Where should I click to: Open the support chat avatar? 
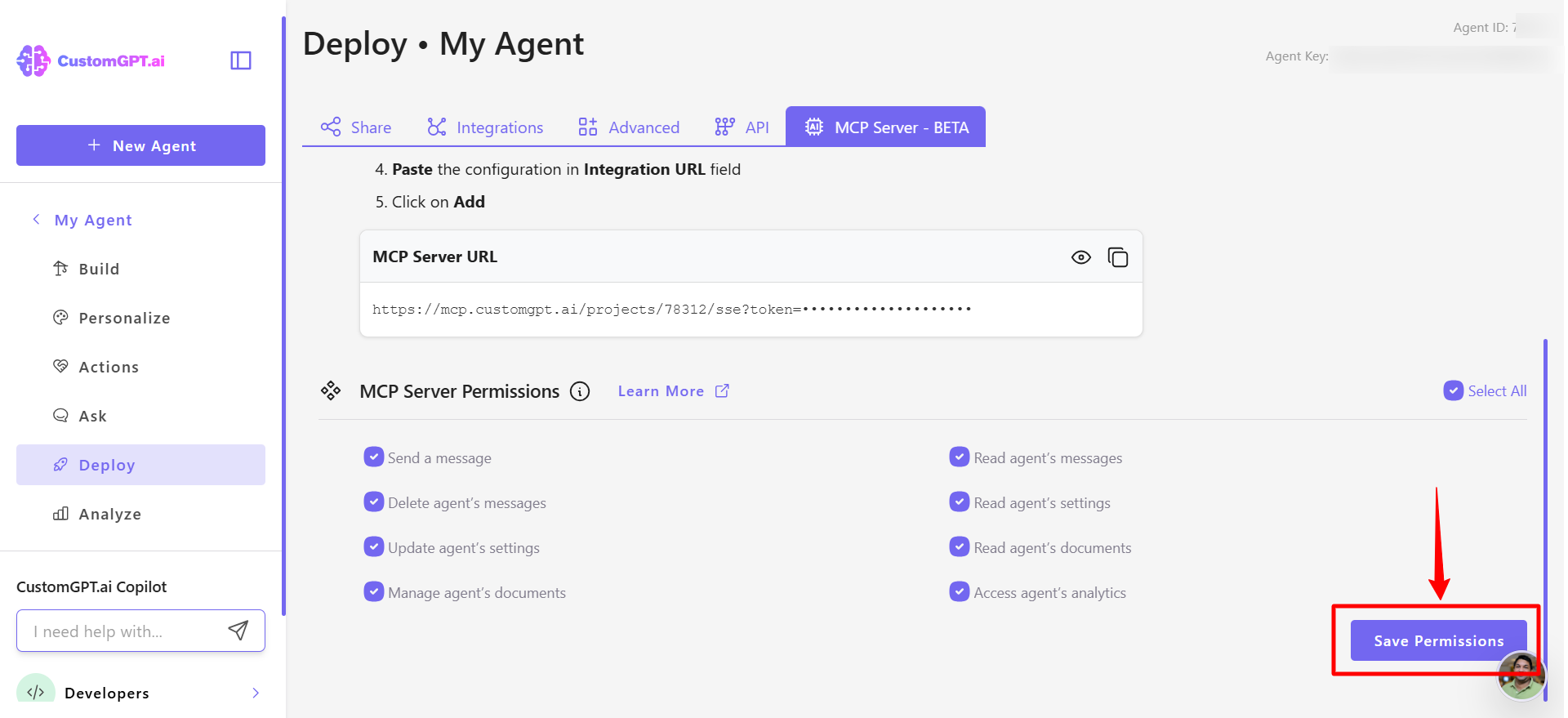tap(1521, 676)
